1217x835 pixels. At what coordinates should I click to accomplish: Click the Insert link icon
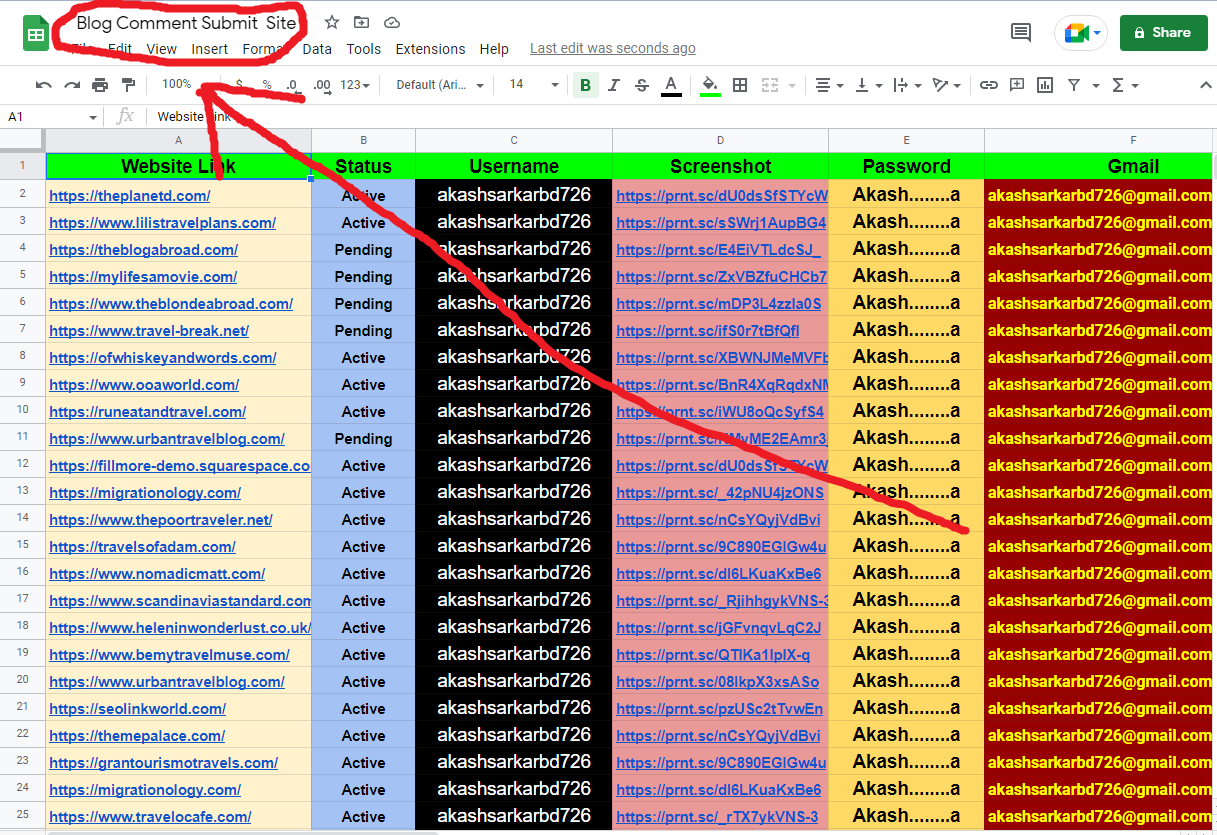(x=989, y=85)
